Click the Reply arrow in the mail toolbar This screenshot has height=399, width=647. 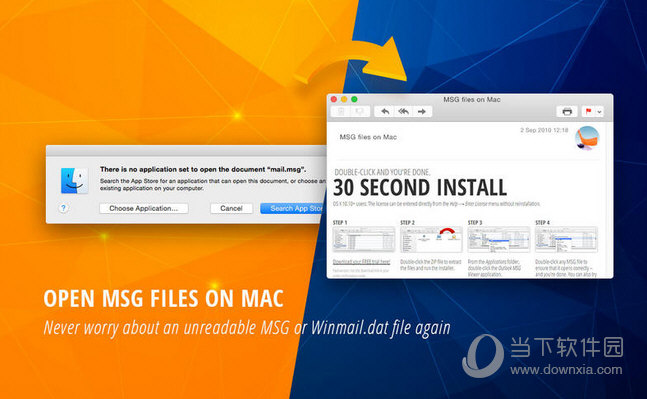pyautogui.click(x=385, y=111)
